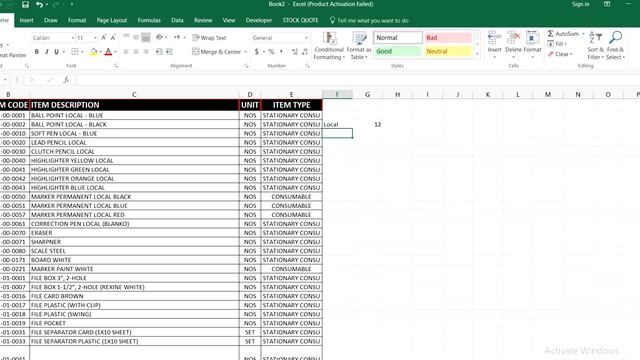Open the Data tab

[177, 20]
